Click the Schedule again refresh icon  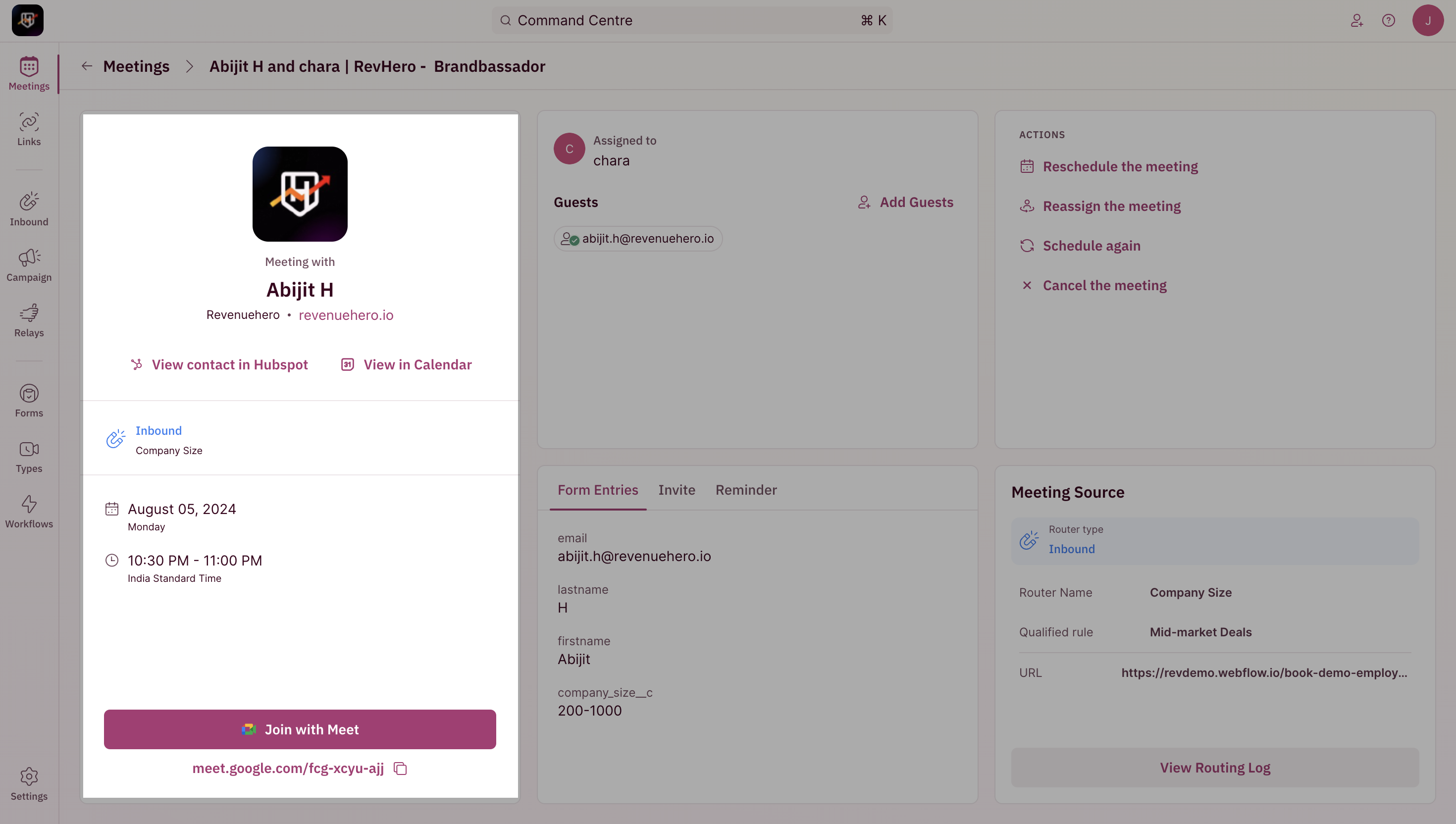tap(1027, 246)
